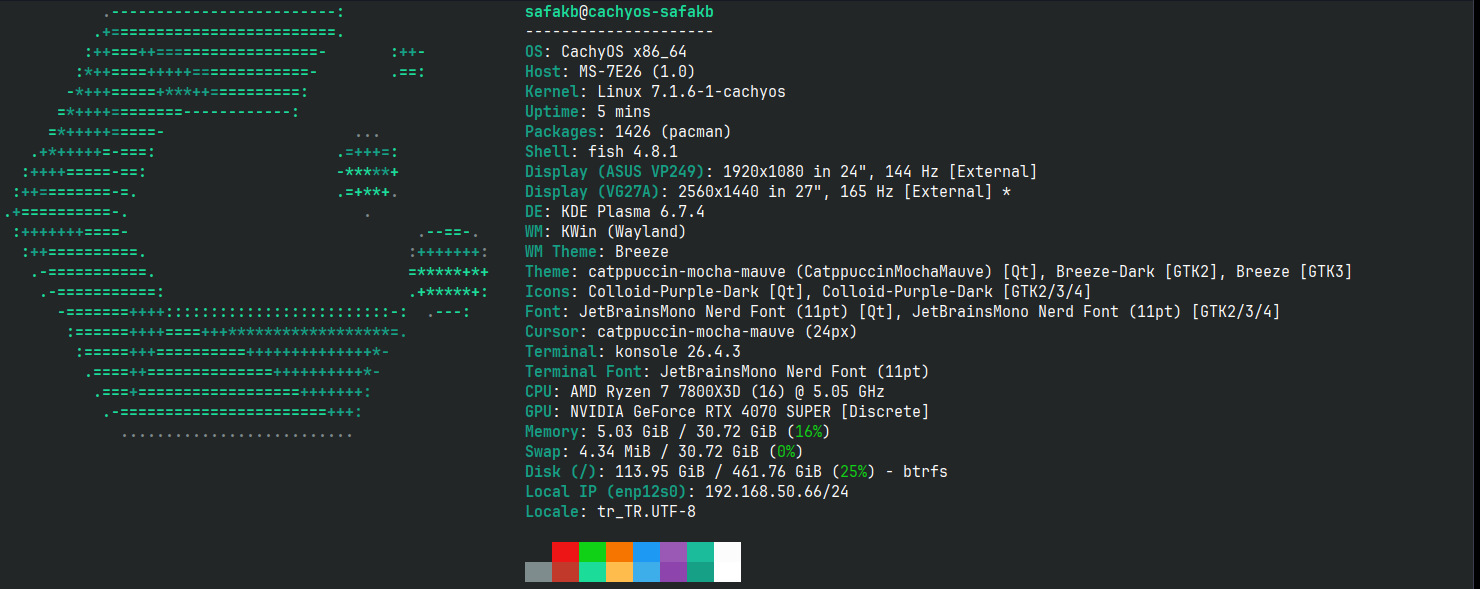
Task: Pick the upper-row blue color swatch
Action: click(646, 552)
